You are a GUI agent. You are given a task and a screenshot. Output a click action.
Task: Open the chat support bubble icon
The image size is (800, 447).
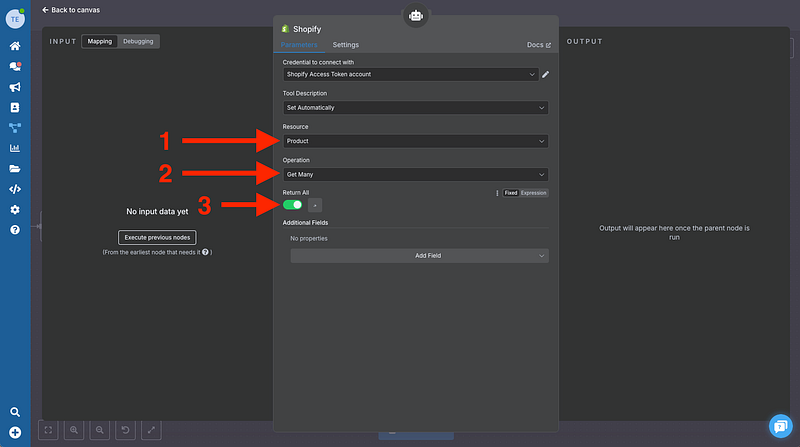tap(780, 426)
